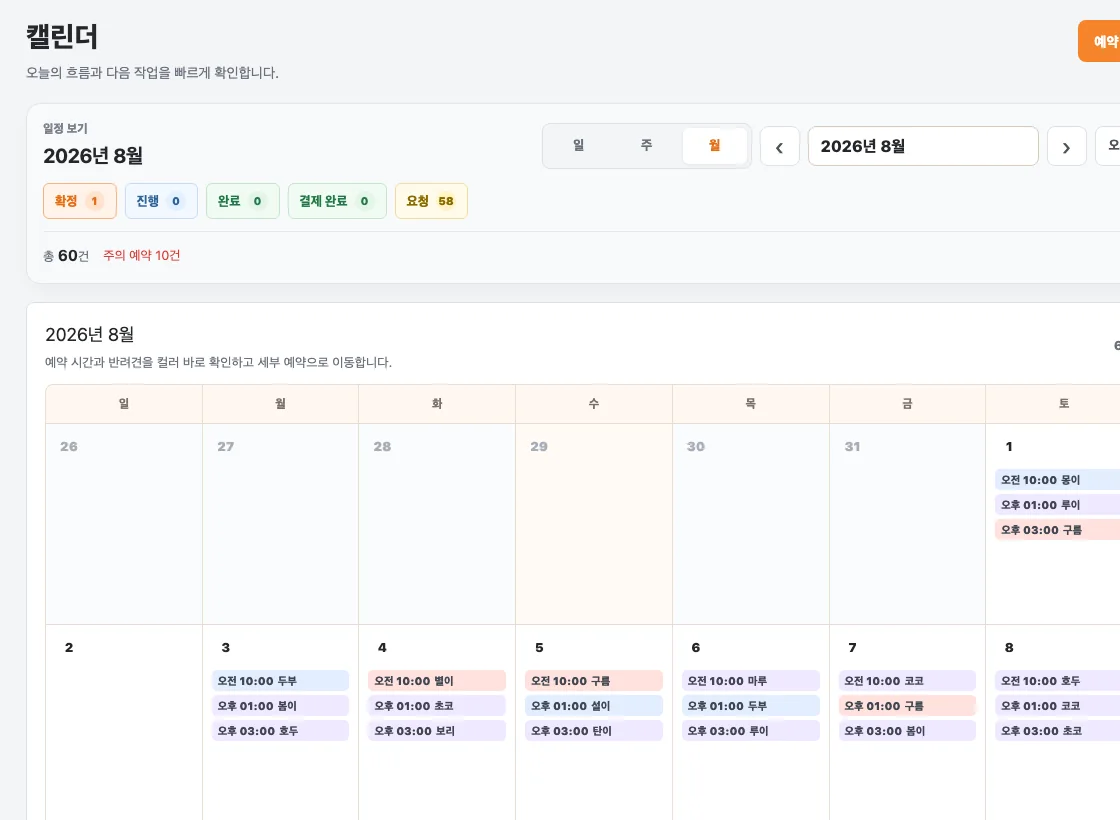Image resolution: width=1120 pixels, height=820 pixels.
Task: Open 오전 10:00 몽이 booking on Aug 1
Action: [1057, 480]
